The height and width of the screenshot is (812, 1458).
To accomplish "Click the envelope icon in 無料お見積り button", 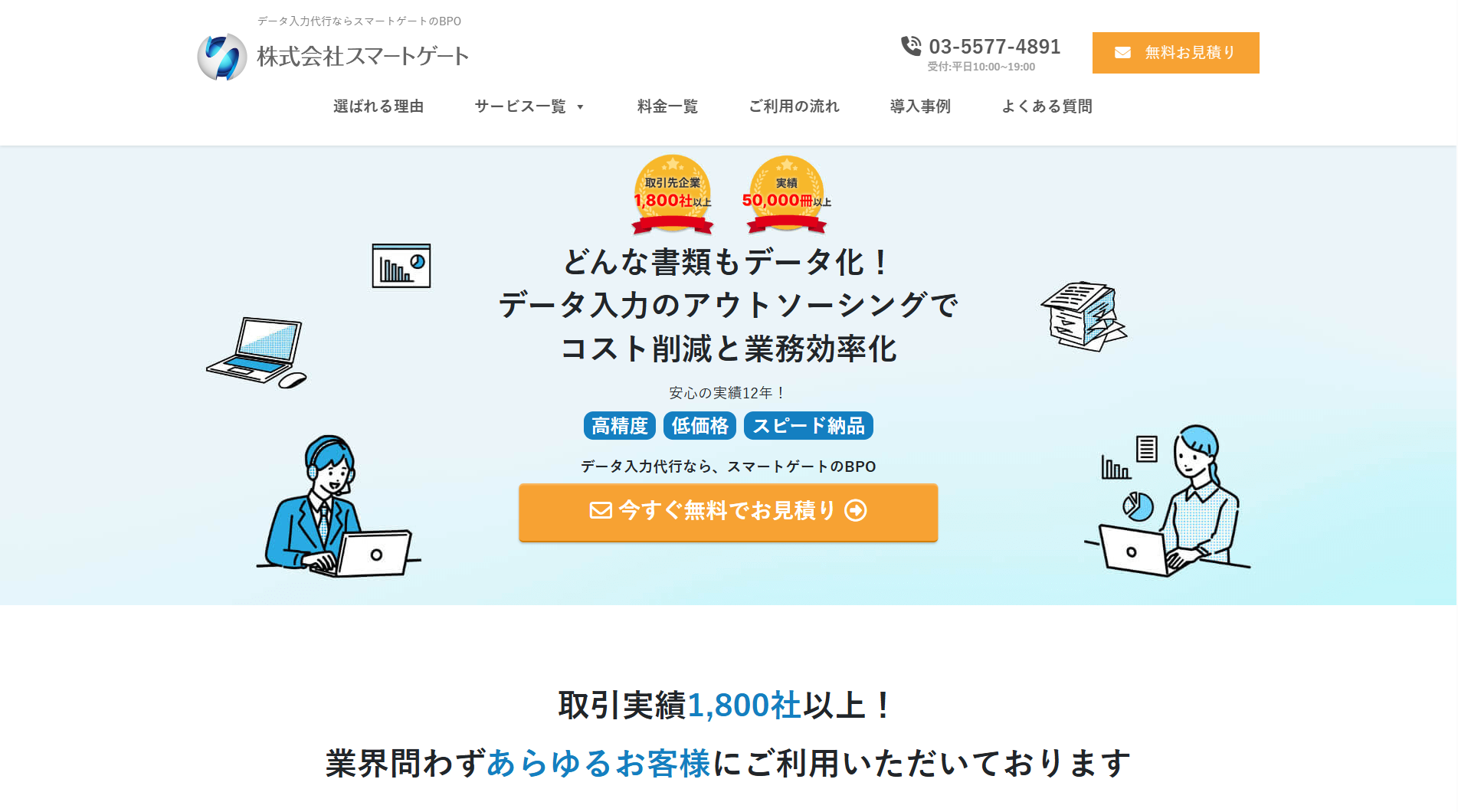I will [x=1122, y=53].
